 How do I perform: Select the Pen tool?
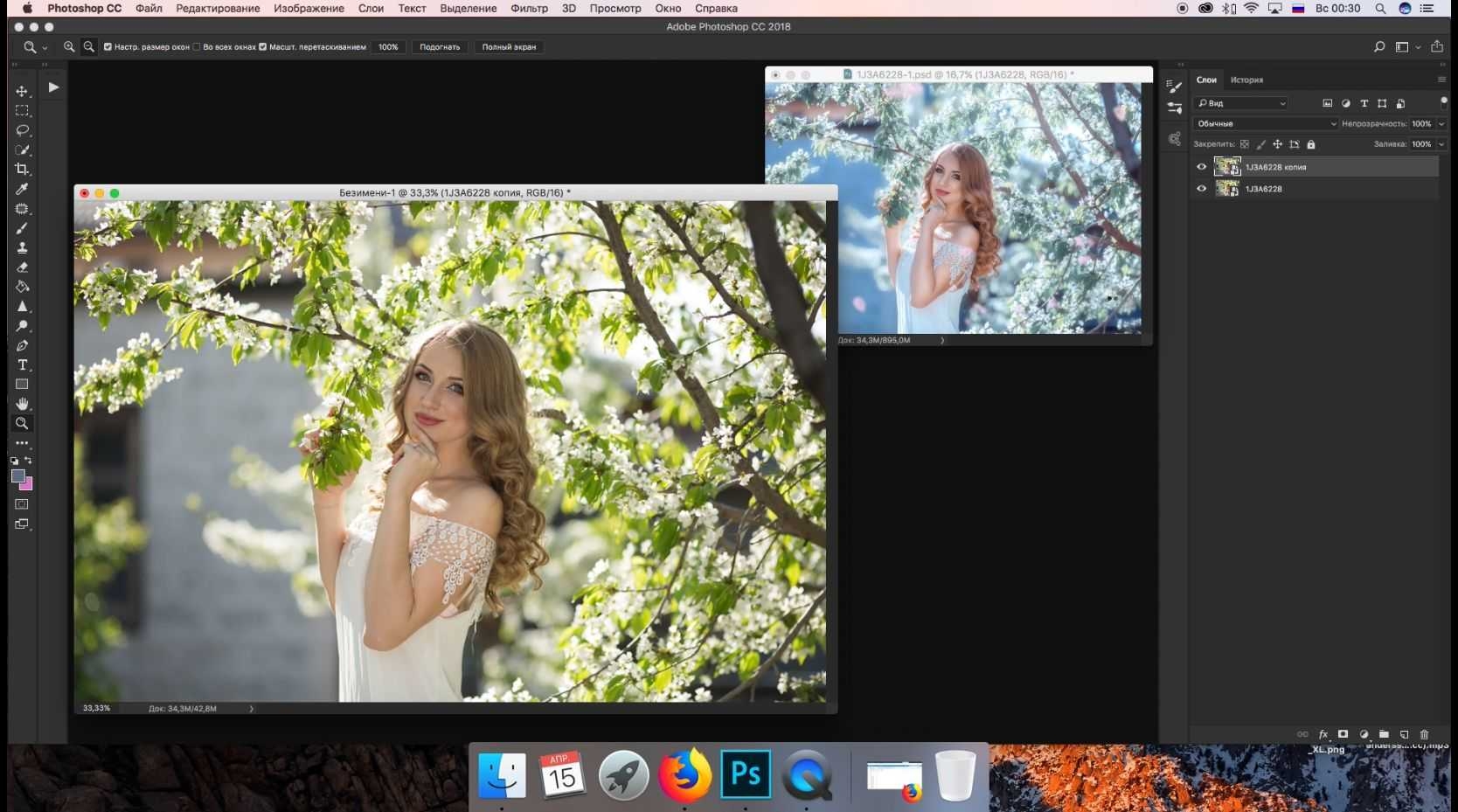(x=22, y=345)
